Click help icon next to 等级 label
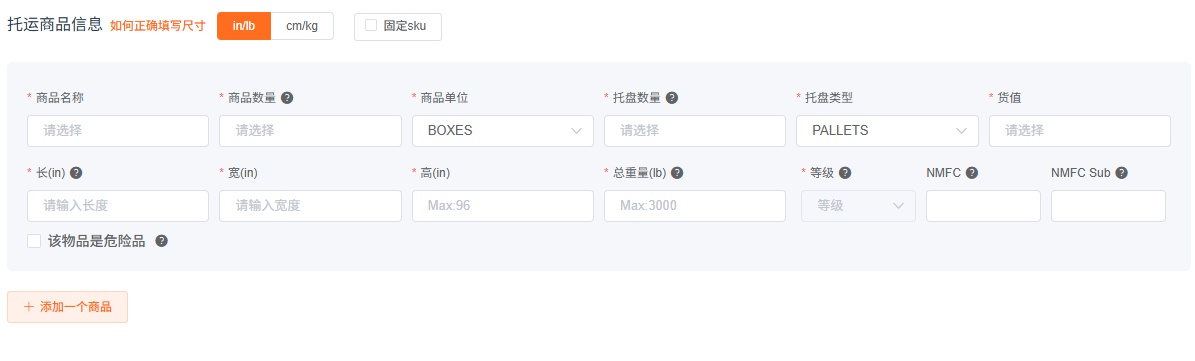The width and height of the screenshot is (1195, 361). tap(845, 173)
